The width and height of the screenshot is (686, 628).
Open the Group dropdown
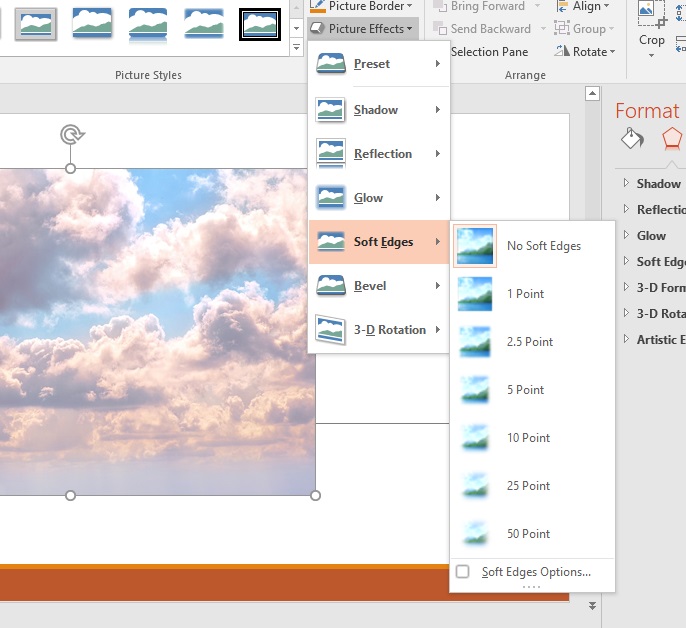[584, 29]
